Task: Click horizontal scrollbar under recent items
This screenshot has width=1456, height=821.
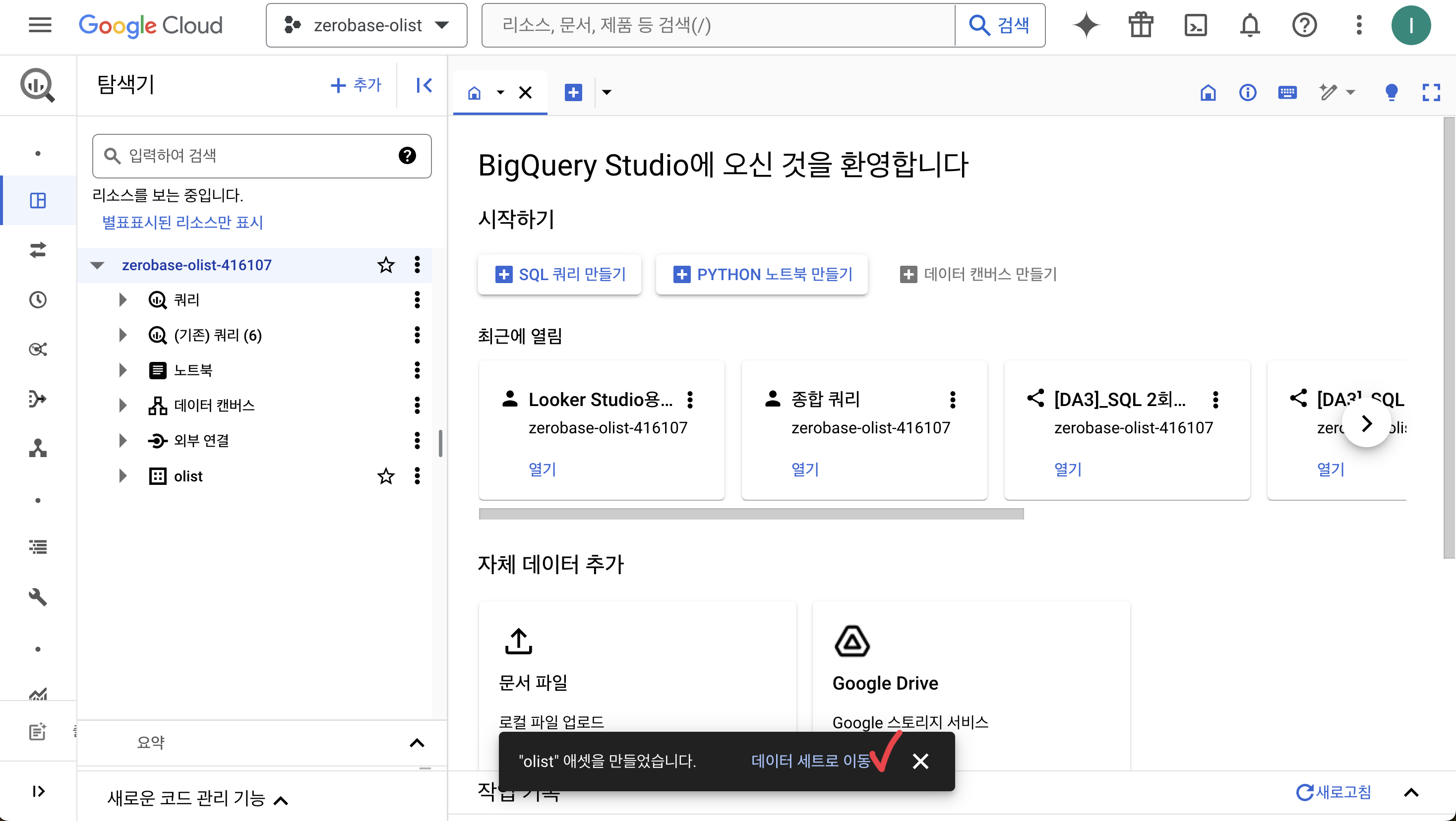Action: click(x=751, y=514)
